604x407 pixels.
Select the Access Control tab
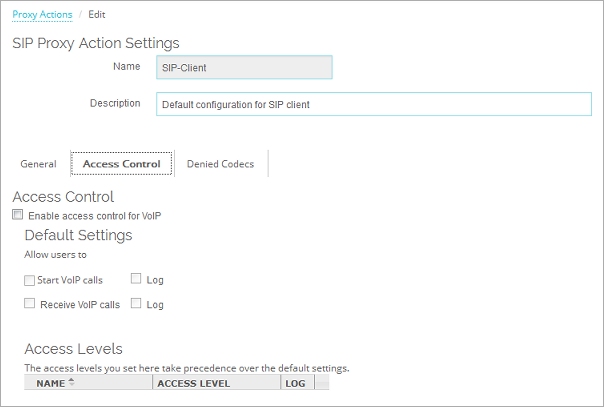click(x=121, y=164)
